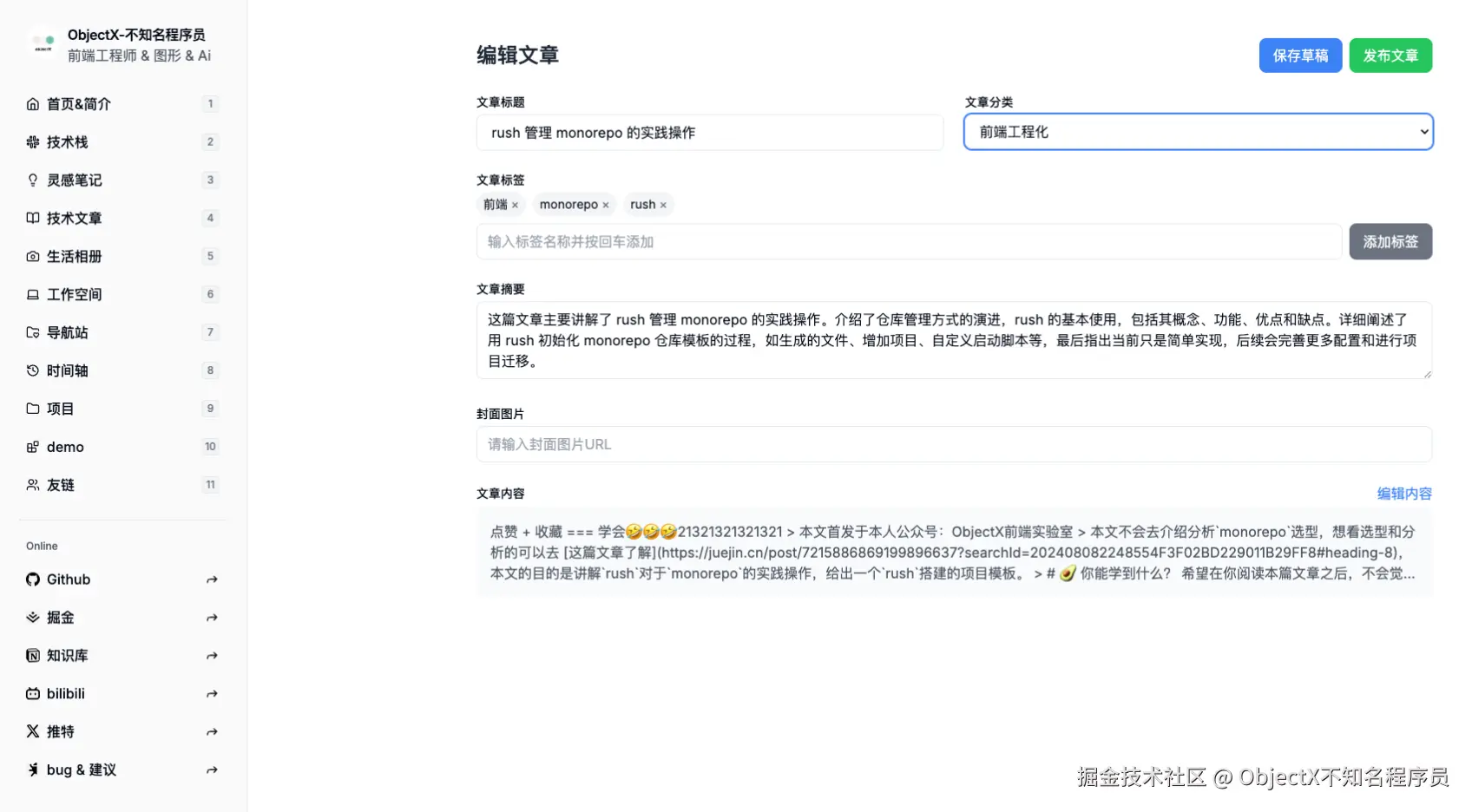Image resolution: width=1472 pixels, height=812 pixels.
Task: Click the X logo for 推特
Action: coord(33,731)
